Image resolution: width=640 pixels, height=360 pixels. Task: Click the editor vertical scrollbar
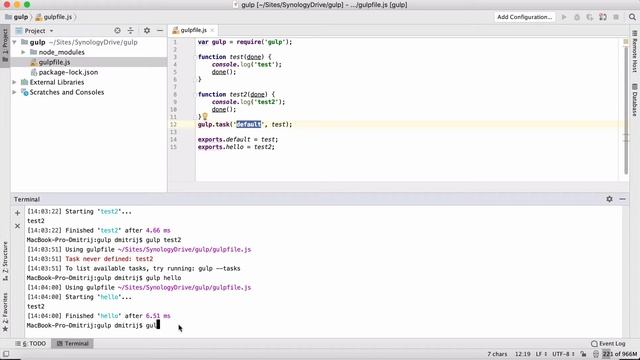pos(626,109)
